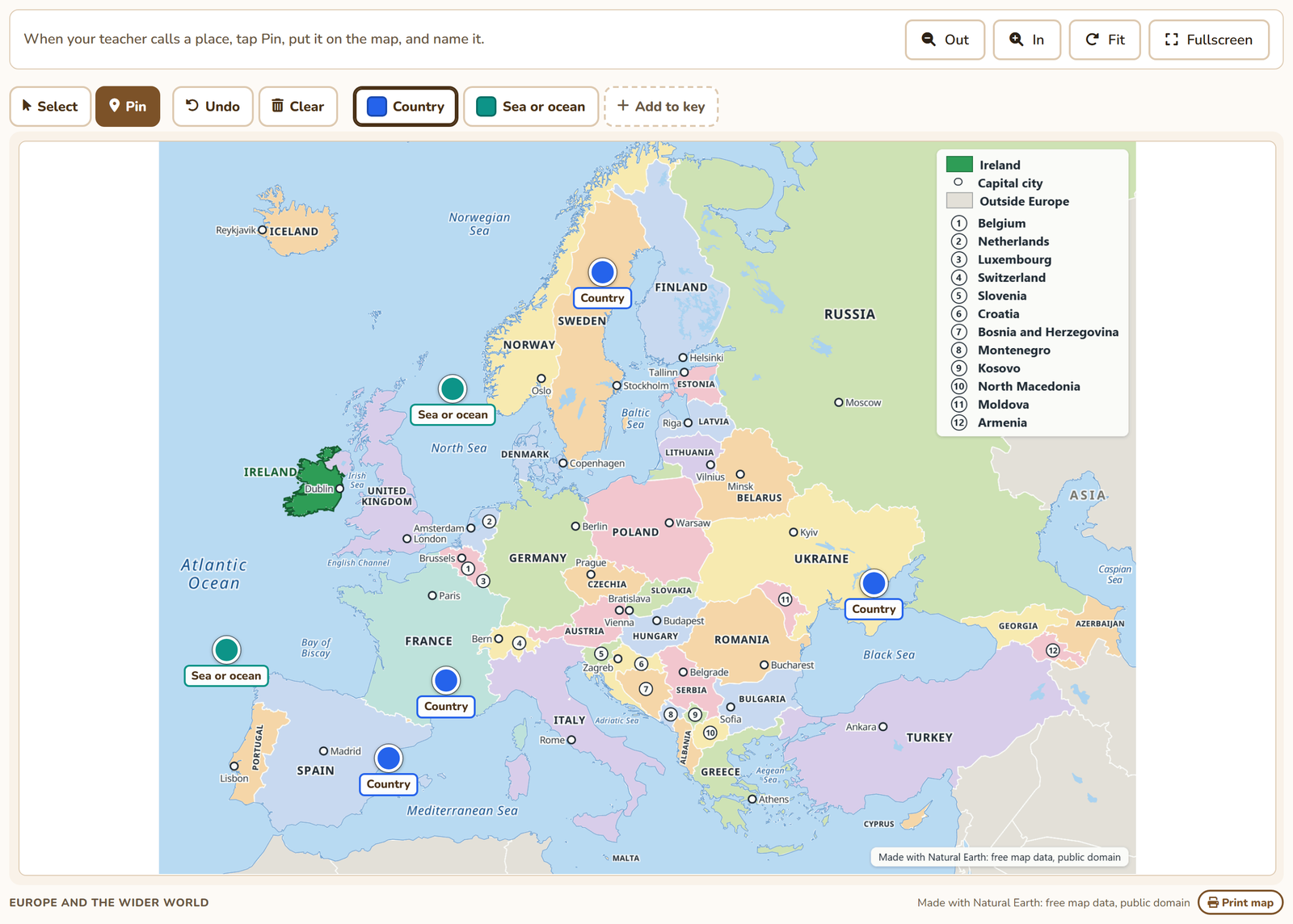Click the Dublin capital marker
The height and width of the screenshot is (924, 1293).
pos(339,489)
